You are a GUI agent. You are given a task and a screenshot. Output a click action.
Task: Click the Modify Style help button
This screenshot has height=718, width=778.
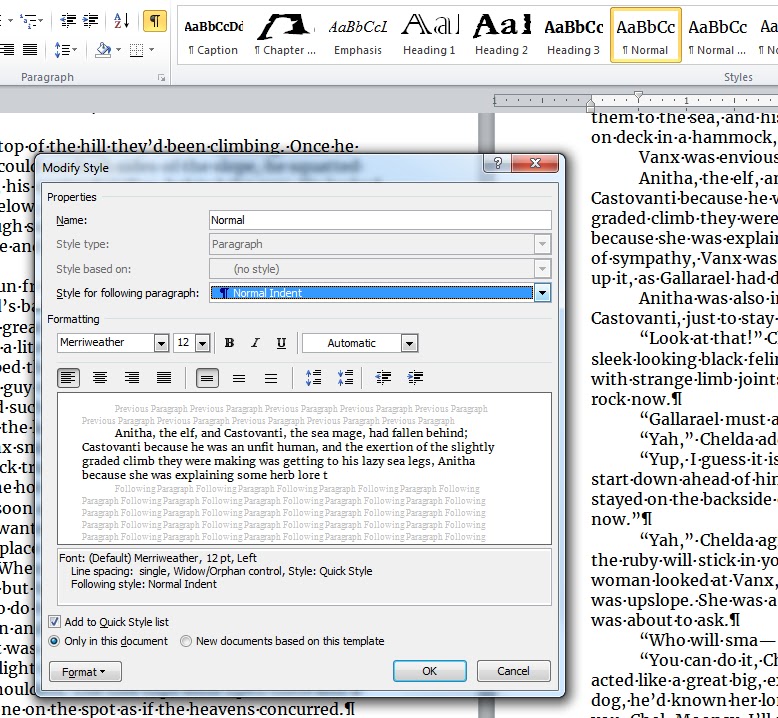[497, 163]
